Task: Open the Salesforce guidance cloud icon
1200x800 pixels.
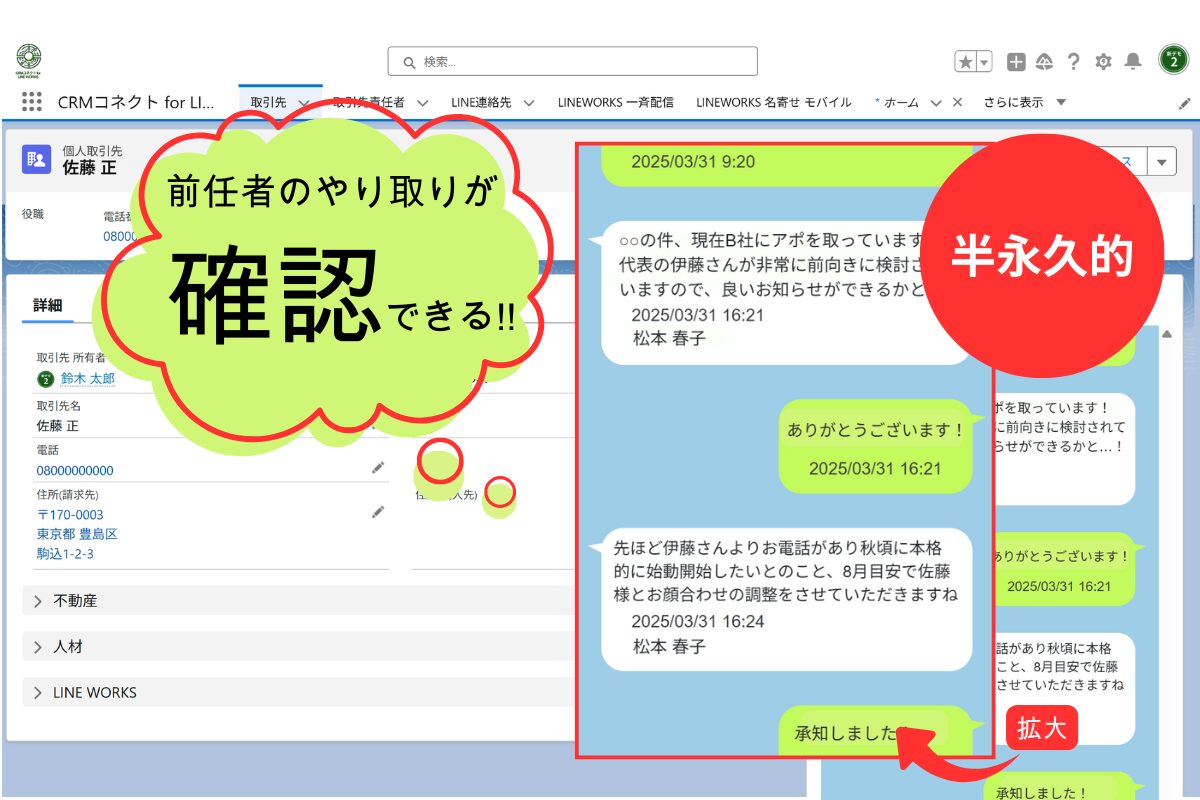Action: [x=1044, y=62]
